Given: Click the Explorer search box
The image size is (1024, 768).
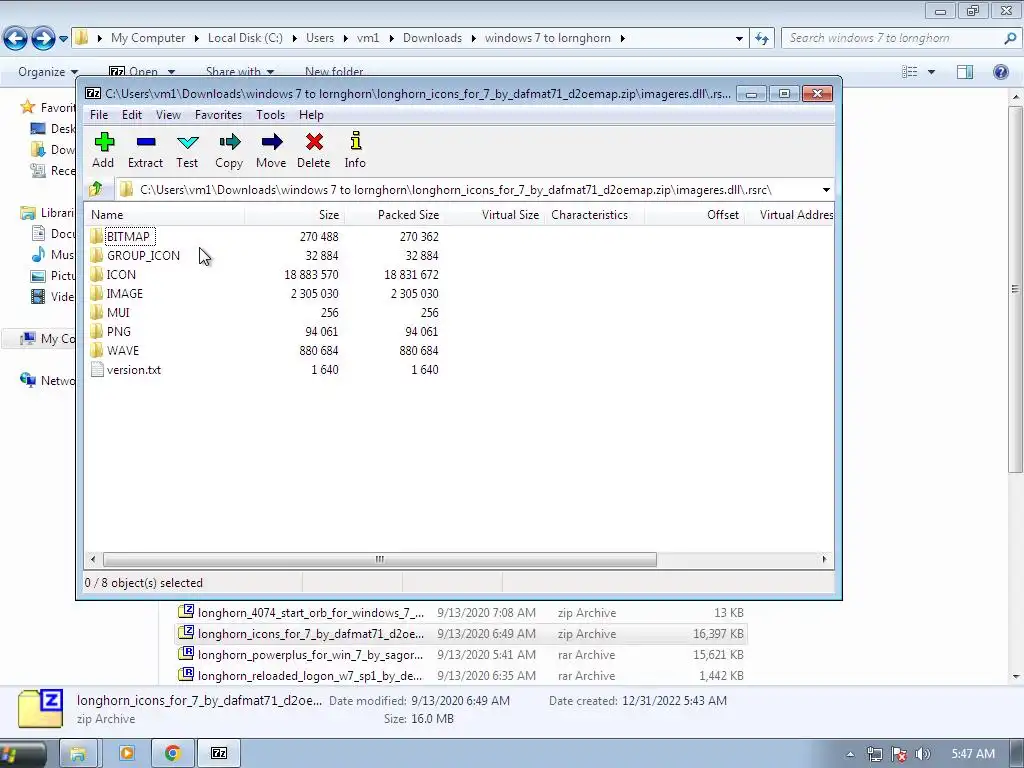Looking at the screenshot, I should [900, 39].
